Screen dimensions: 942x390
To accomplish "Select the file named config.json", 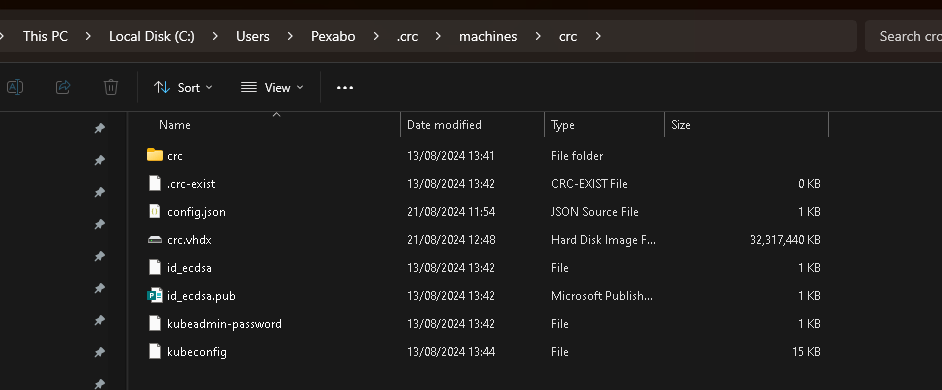I will [x=196, y=212].
